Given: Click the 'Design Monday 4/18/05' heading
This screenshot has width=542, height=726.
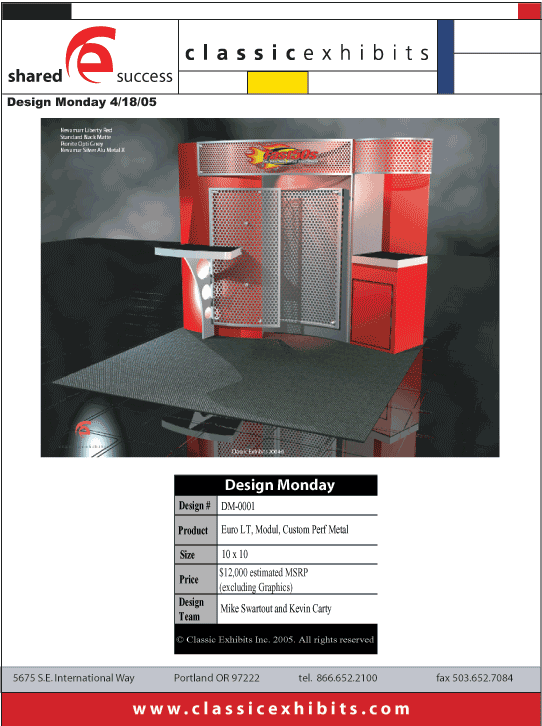Looking at the screenshot, I should pos(82,102).
